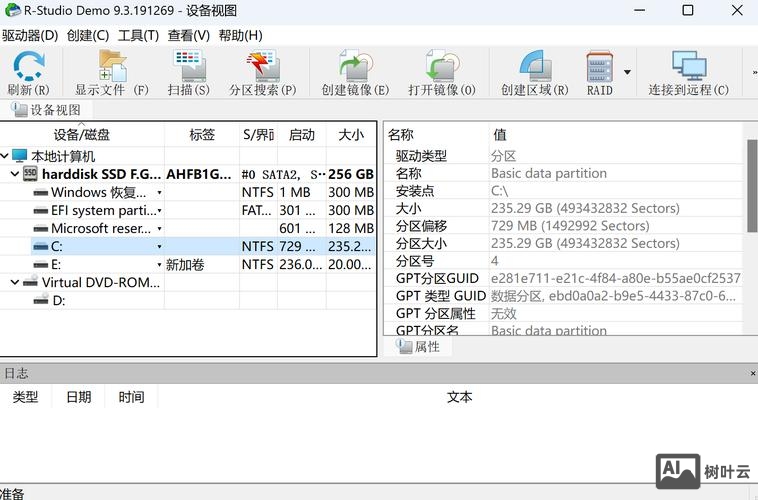Click the 启动 column header

click(x=302, y=134)
